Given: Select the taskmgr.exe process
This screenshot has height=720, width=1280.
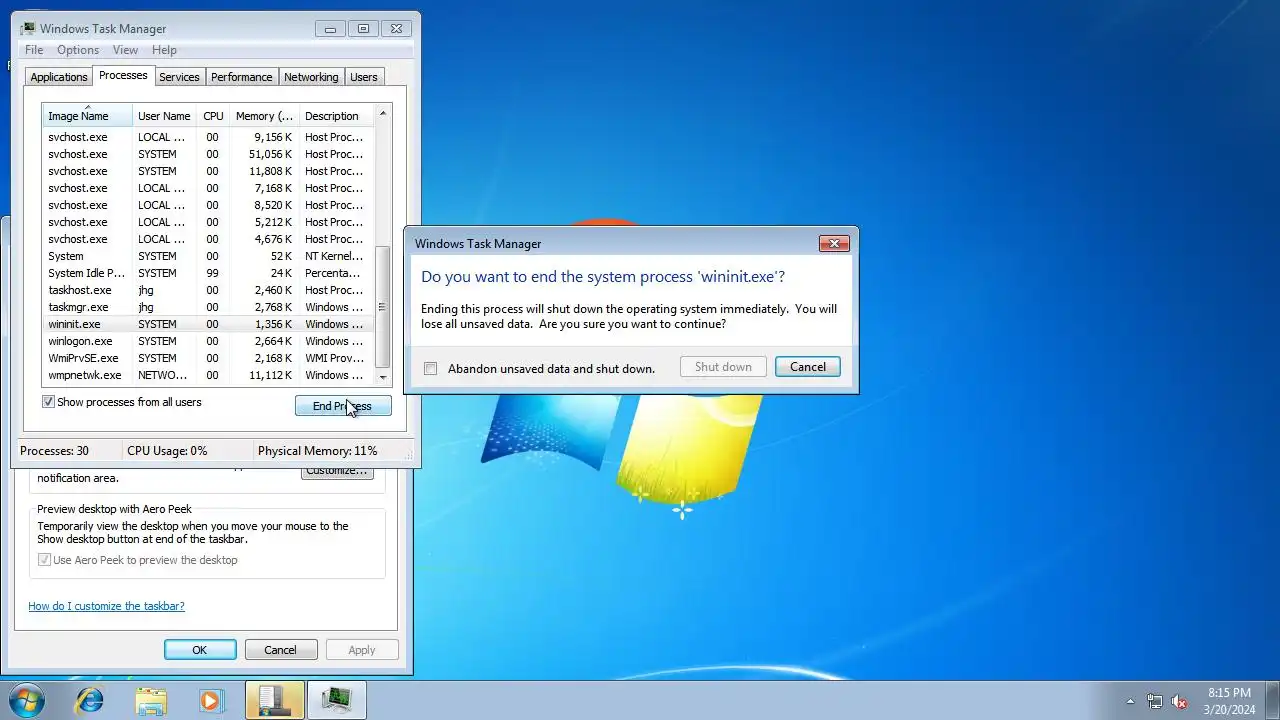Looking at the screenshot, I should tap(208, 307).
